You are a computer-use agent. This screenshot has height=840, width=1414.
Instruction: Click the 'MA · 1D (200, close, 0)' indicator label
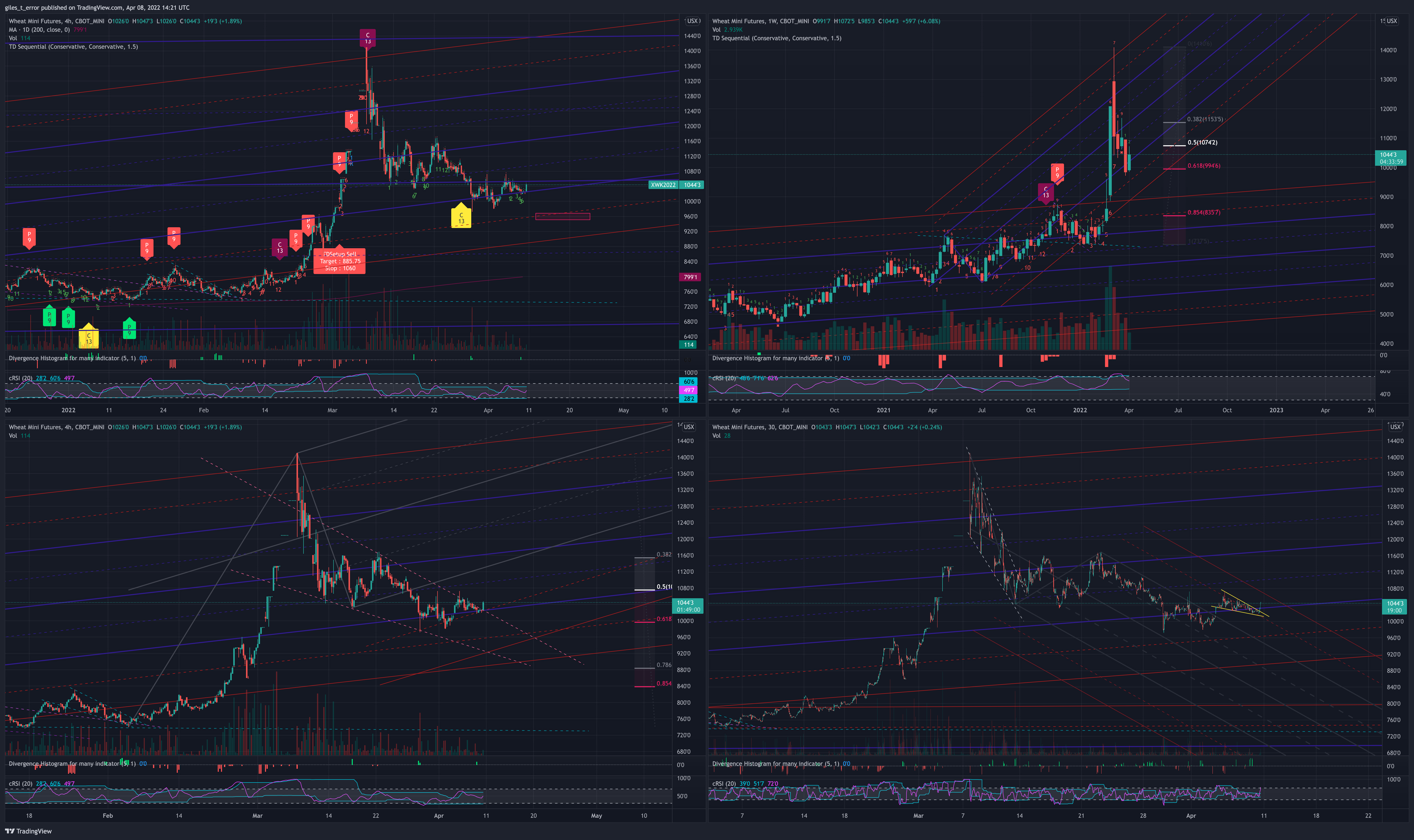click(x=39, y=29)
